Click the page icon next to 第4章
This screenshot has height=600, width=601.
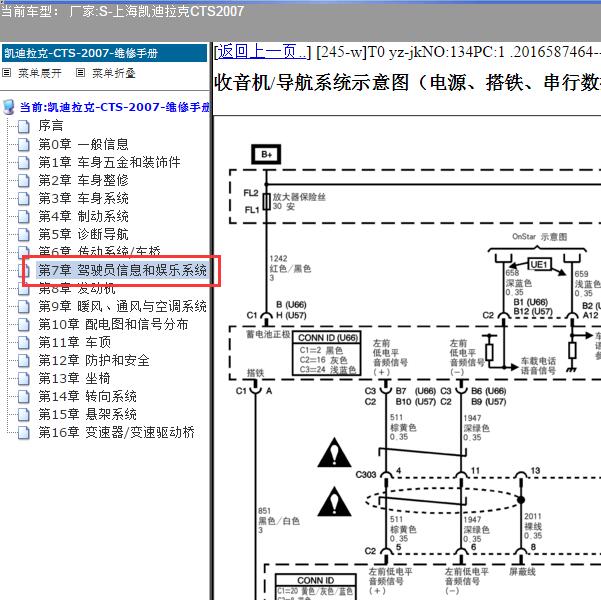24,217
